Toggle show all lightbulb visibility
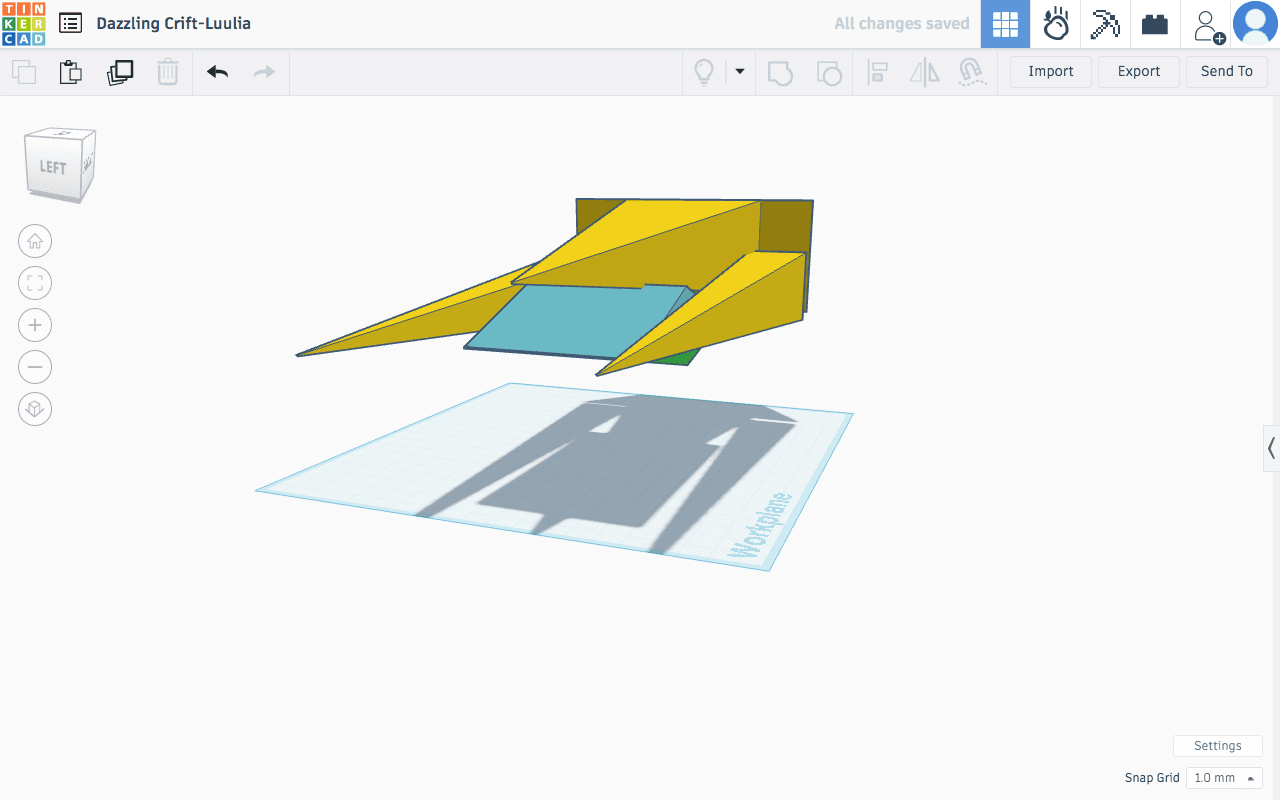Image resolution: width=1280 pixels, height=800 pixels. click(704, 72)
